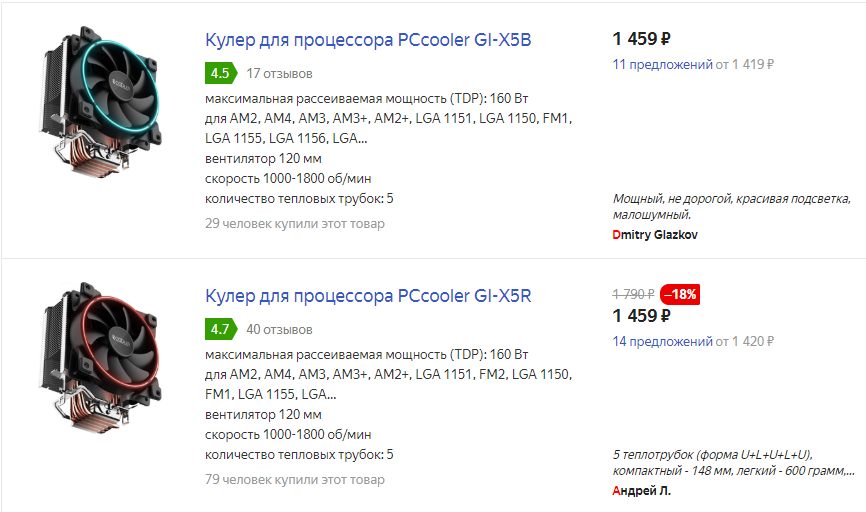Click the green 4.7 rating badge
The image size is (866, 512).
pos(220,328)
